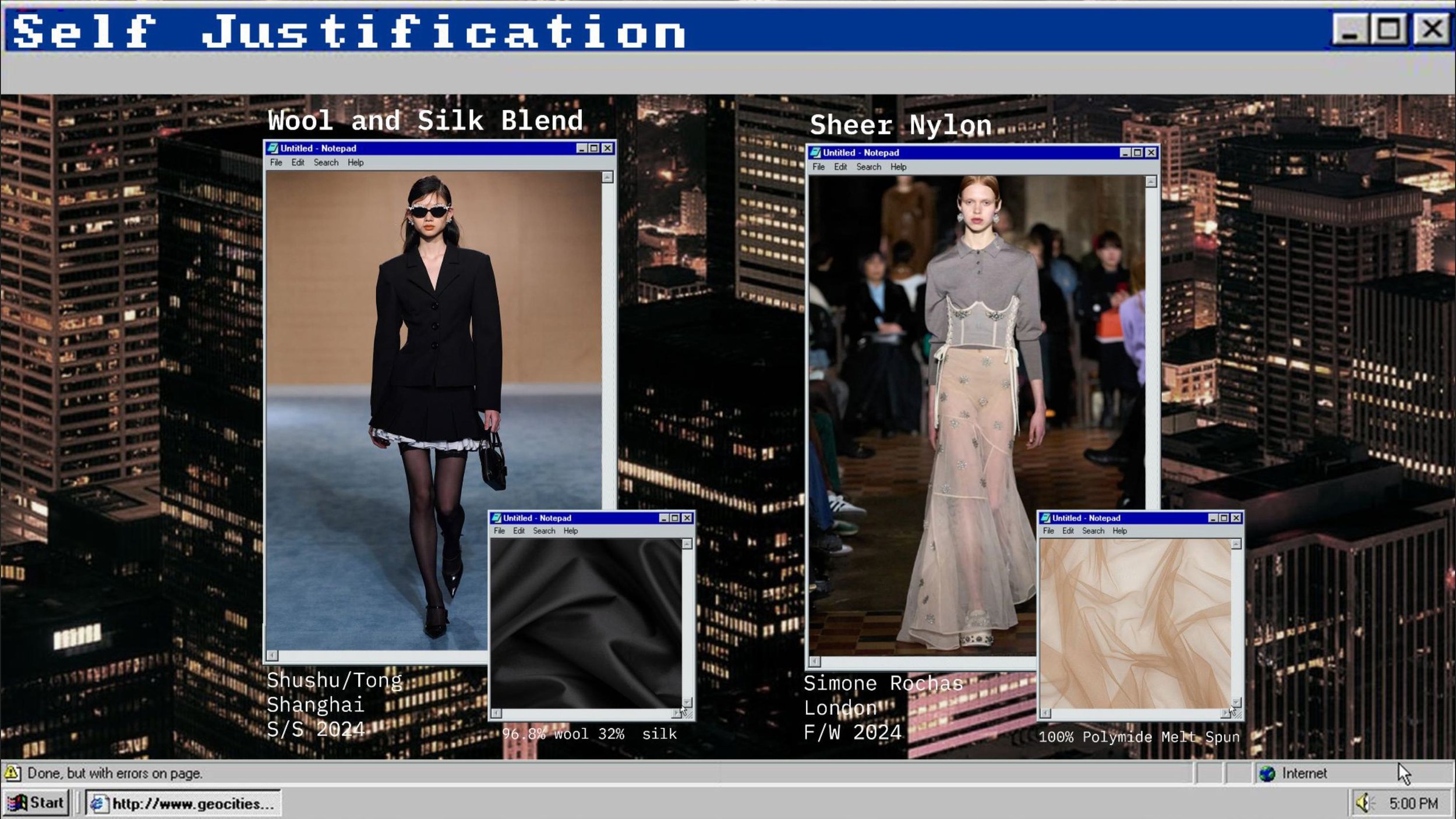1456x819 pixels.
Task: Open the geocities taskbar button
Action: tap(183, 803)
